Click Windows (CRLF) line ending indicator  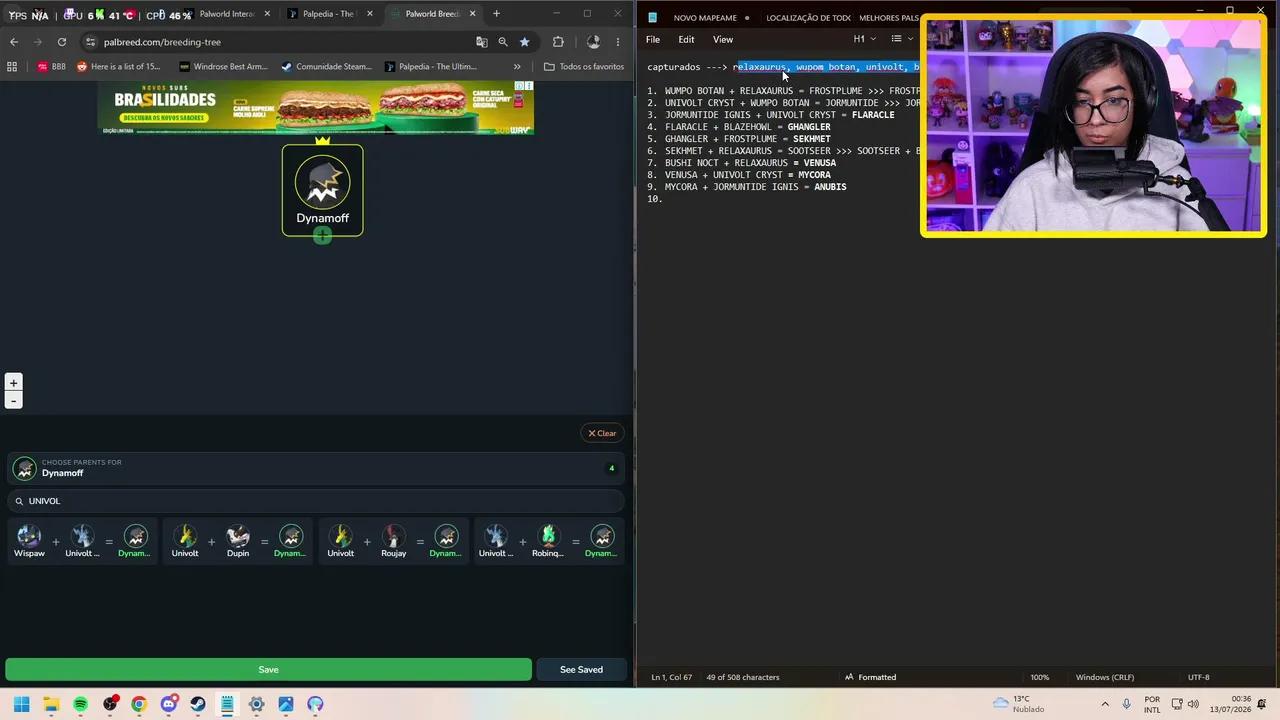1105,677
